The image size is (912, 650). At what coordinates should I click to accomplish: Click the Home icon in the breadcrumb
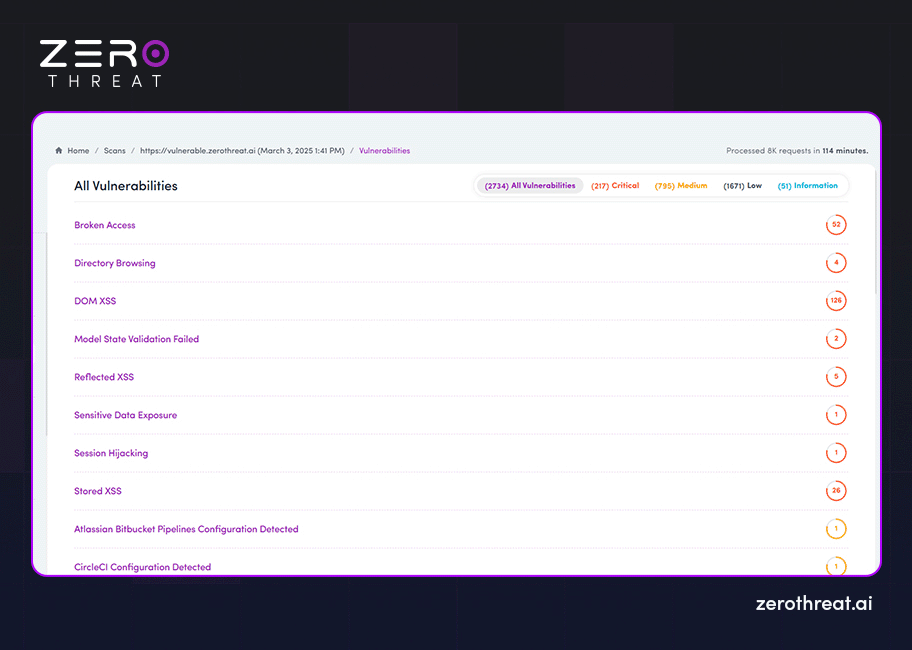coord(59,151)
